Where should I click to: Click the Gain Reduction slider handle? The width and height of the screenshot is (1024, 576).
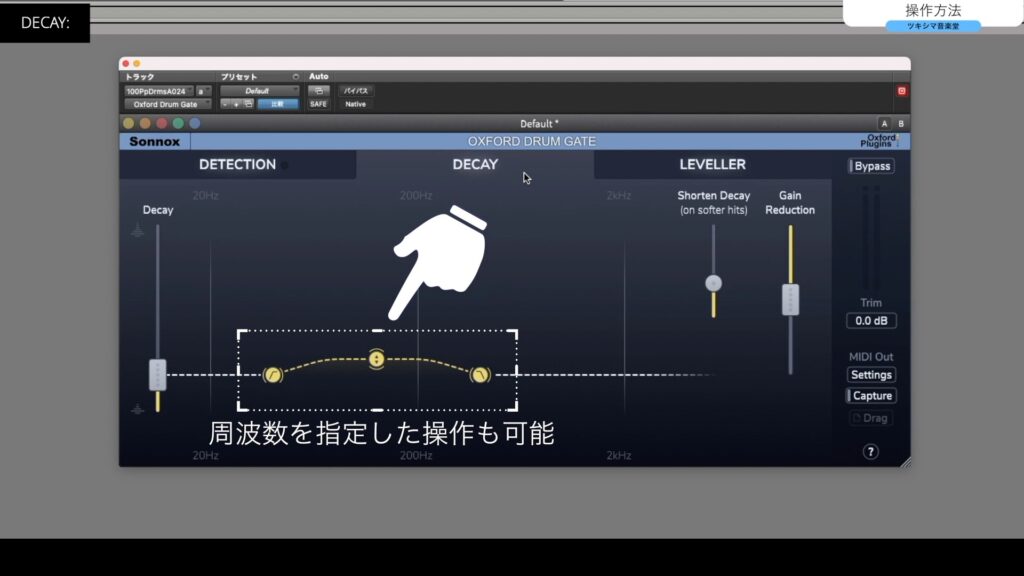pyautogui.click(x=790, y=300)
